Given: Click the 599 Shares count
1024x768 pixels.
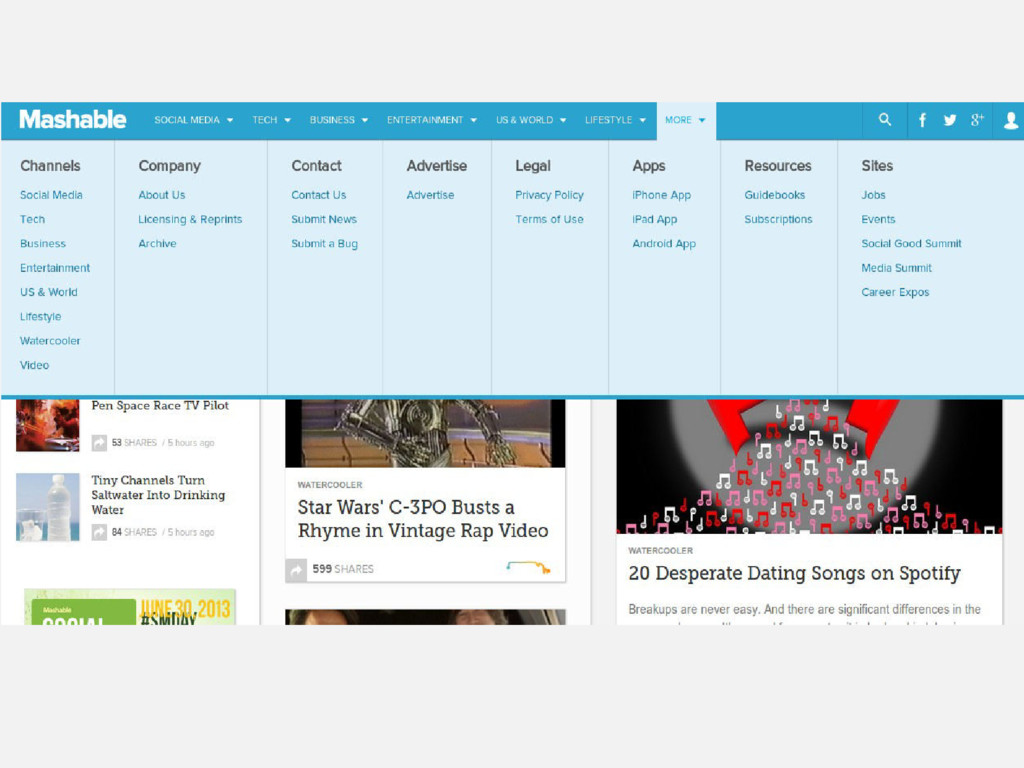Looking at the screenshot, I should point(343,569).
